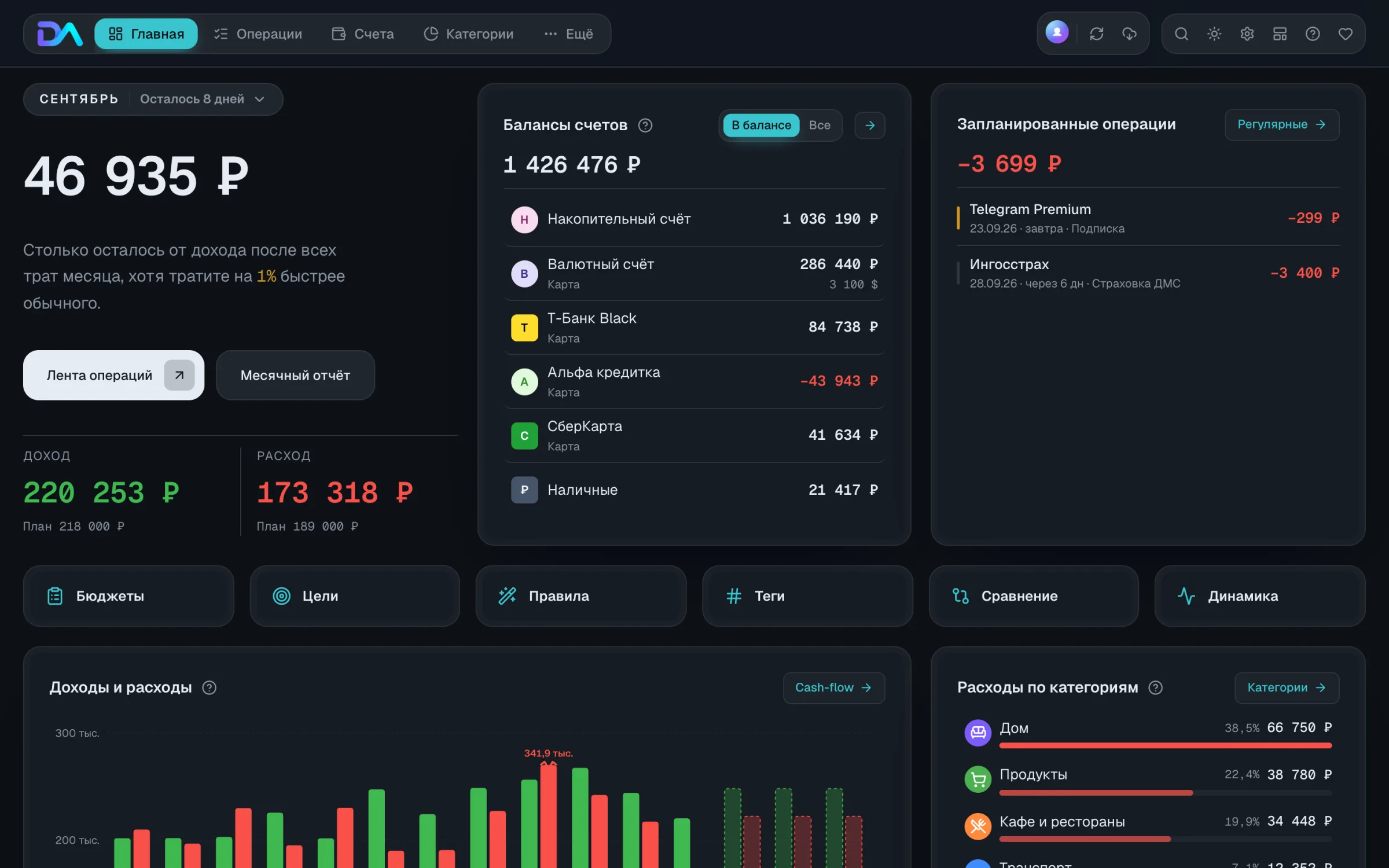Open search with the magnifier icon
1389x868 pixels.
pyautogui.click(x=1181, y=34)
